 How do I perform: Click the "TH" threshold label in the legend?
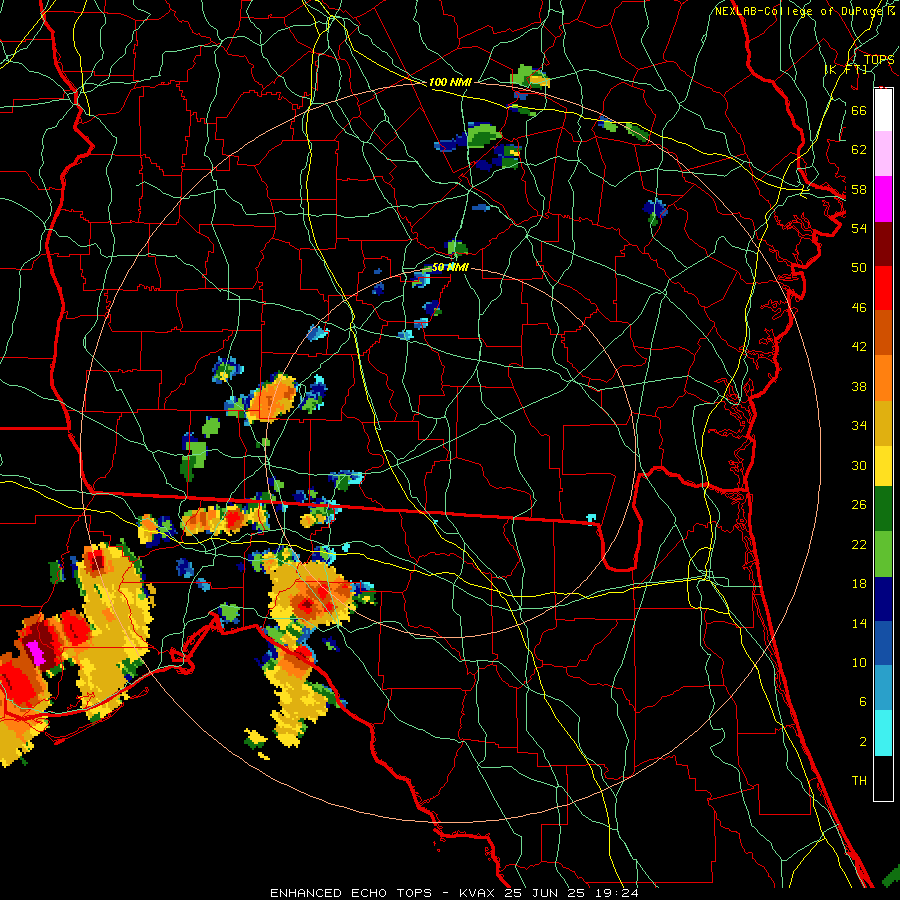[859, 781]
